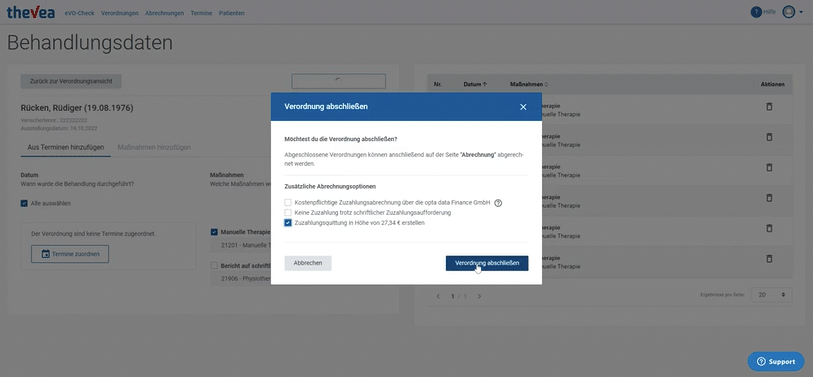Click the Aktionen column header
Image resolution: width=813 pixels, height=377 pixels.
(x=772, y=84)
